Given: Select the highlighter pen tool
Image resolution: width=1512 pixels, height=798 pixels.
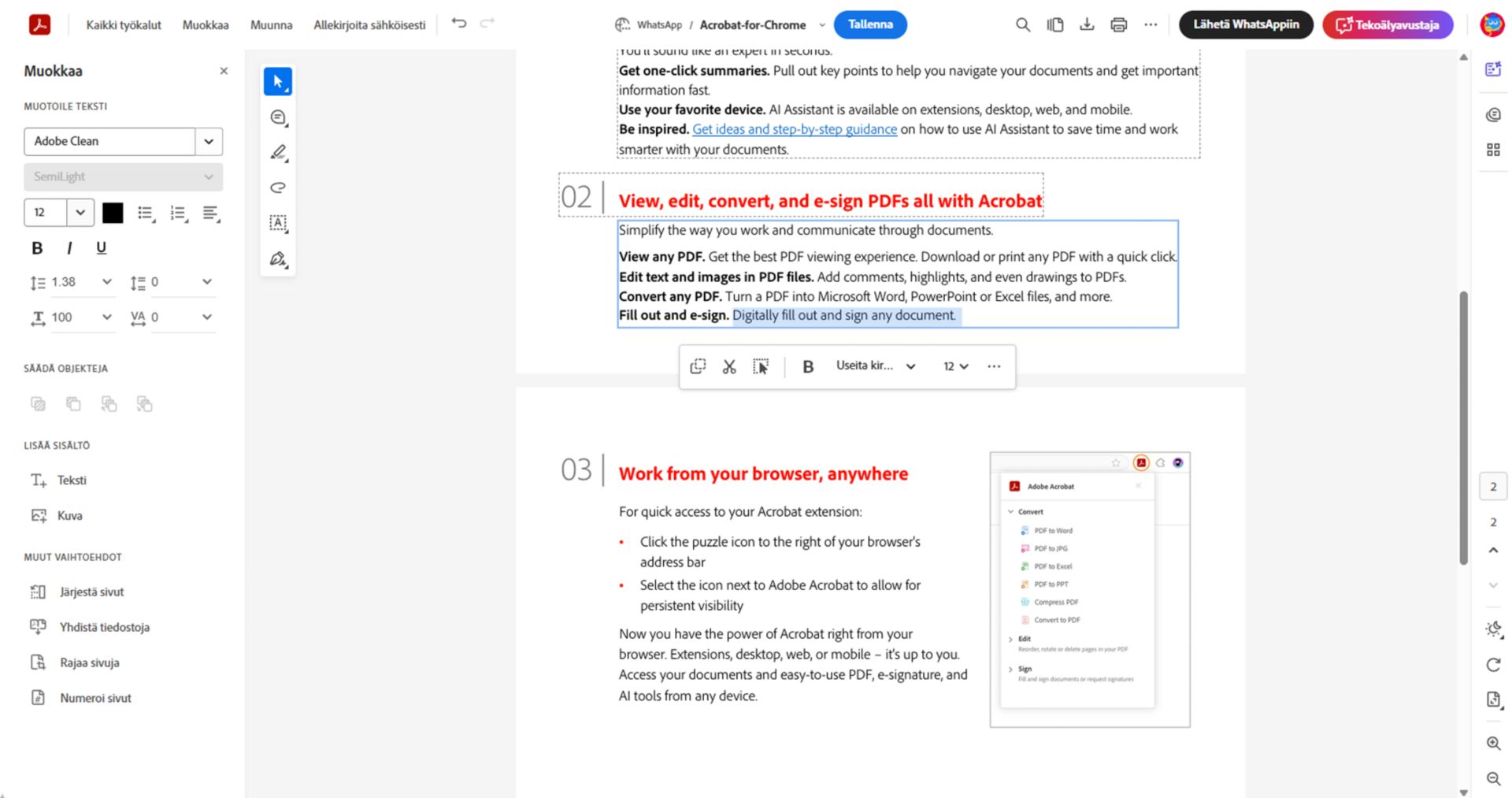Looking at the screenshot, I should click(278, 153).
